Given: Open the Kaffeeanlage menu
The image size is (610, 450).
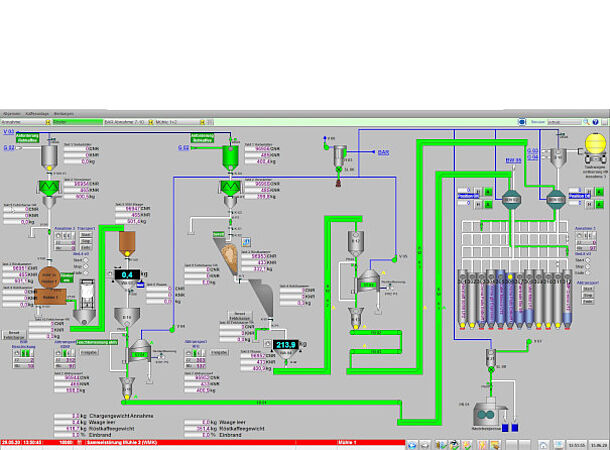Looking at the screenshot, I should click(37, 114).
